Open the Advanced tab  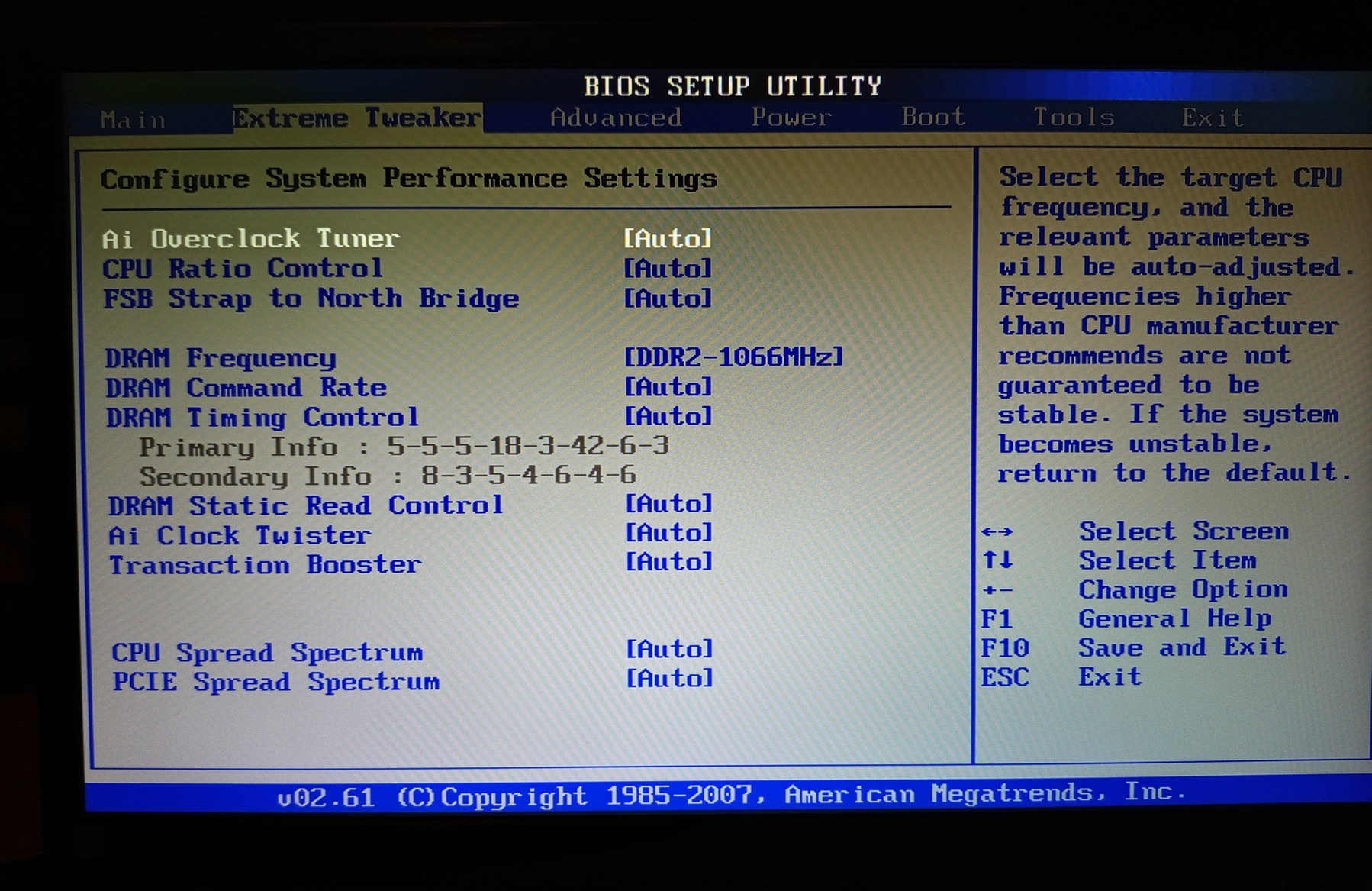point(616,117)
